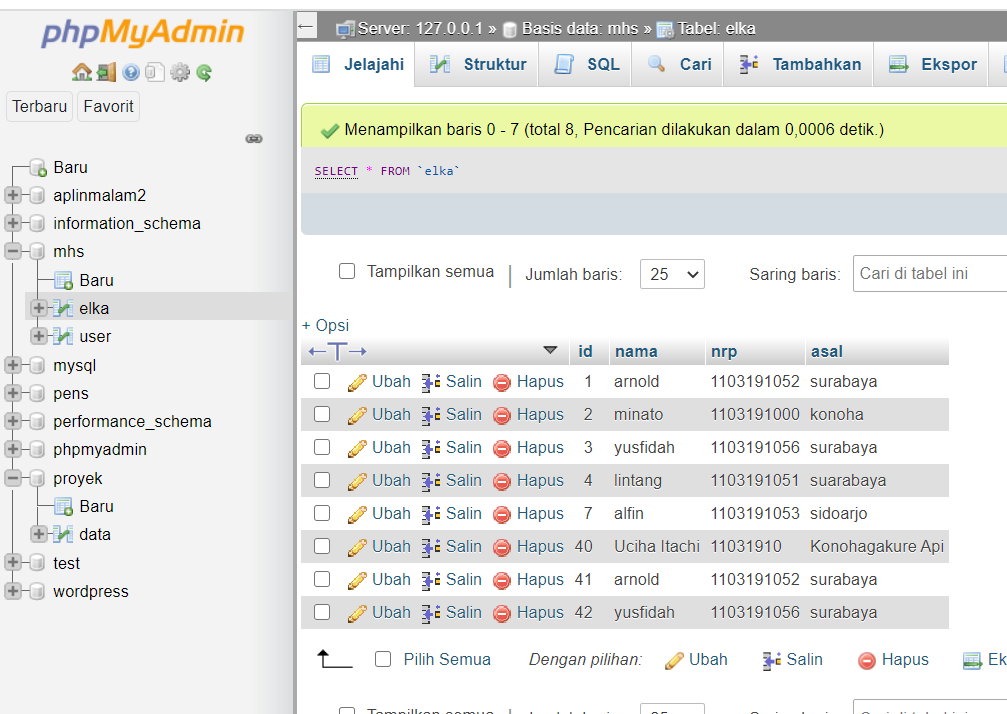Enable the Tampilkan semua checkbox
The image size is (1007, 714).
(x=347, y=271)
